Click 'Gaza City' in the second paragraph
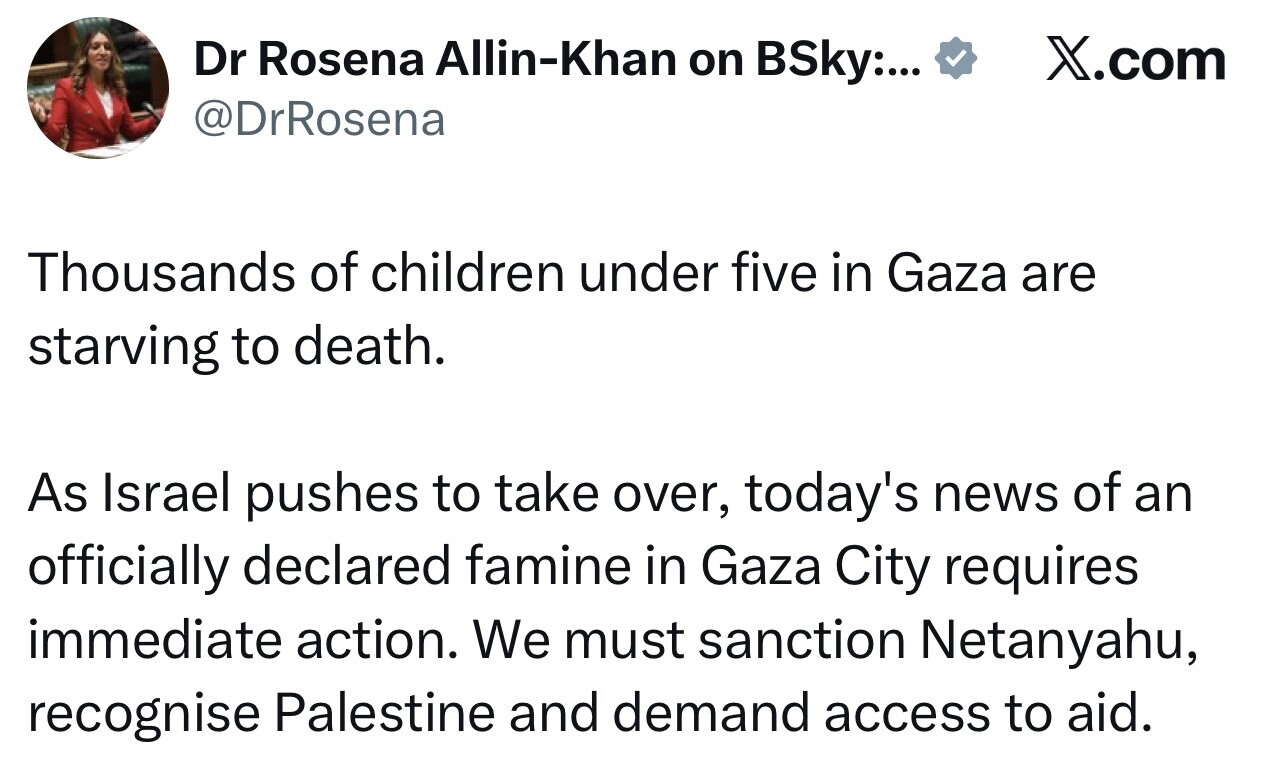The width and height of the screenshot is (1284, 774). point(819,567)
